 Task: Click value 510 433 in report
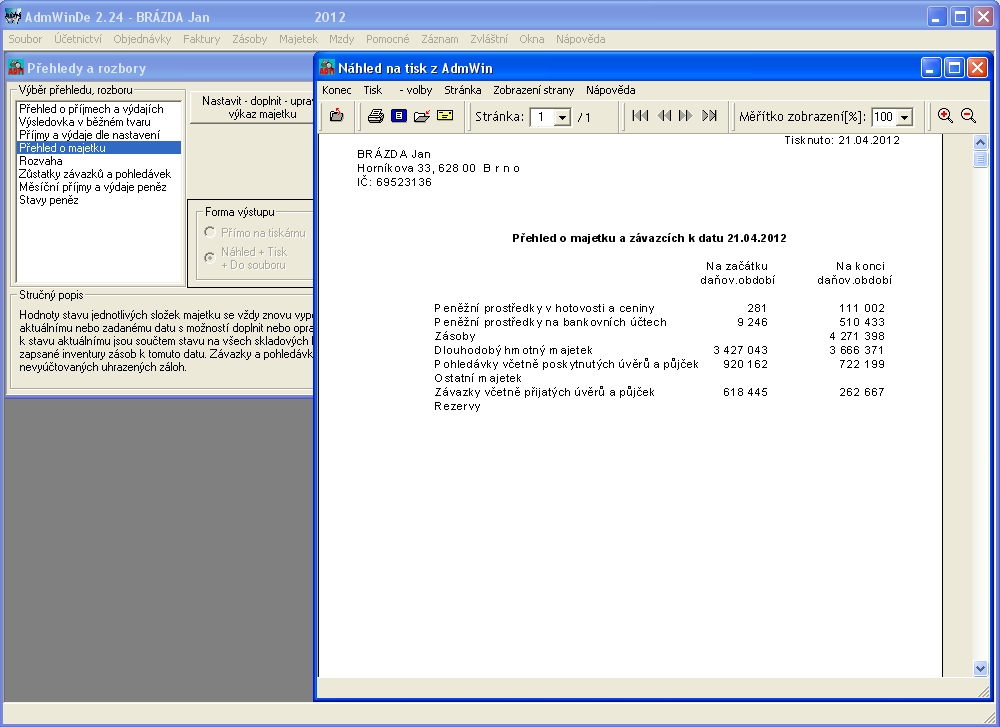point(862,322)
